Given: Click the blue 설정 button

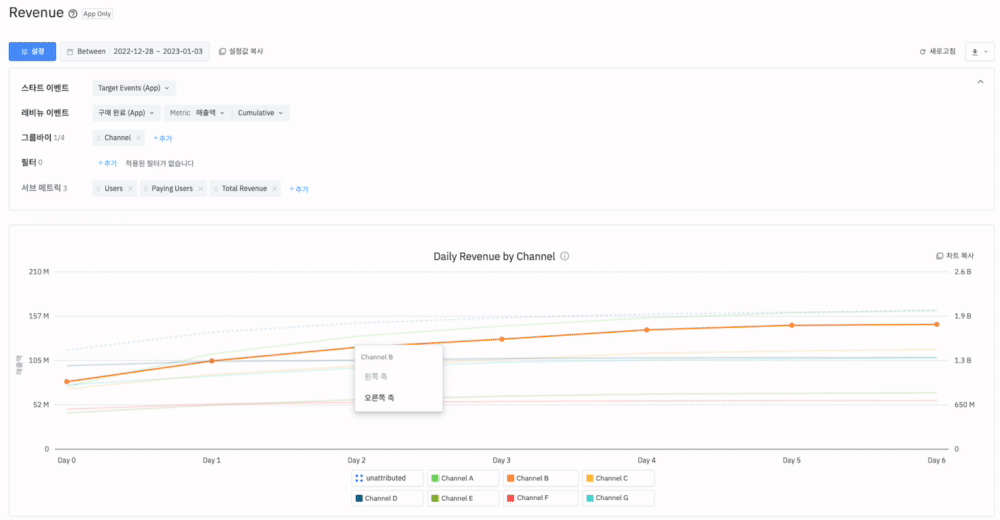Looking at the screenshot, I should pyautogui.click(x=32, y=51).
